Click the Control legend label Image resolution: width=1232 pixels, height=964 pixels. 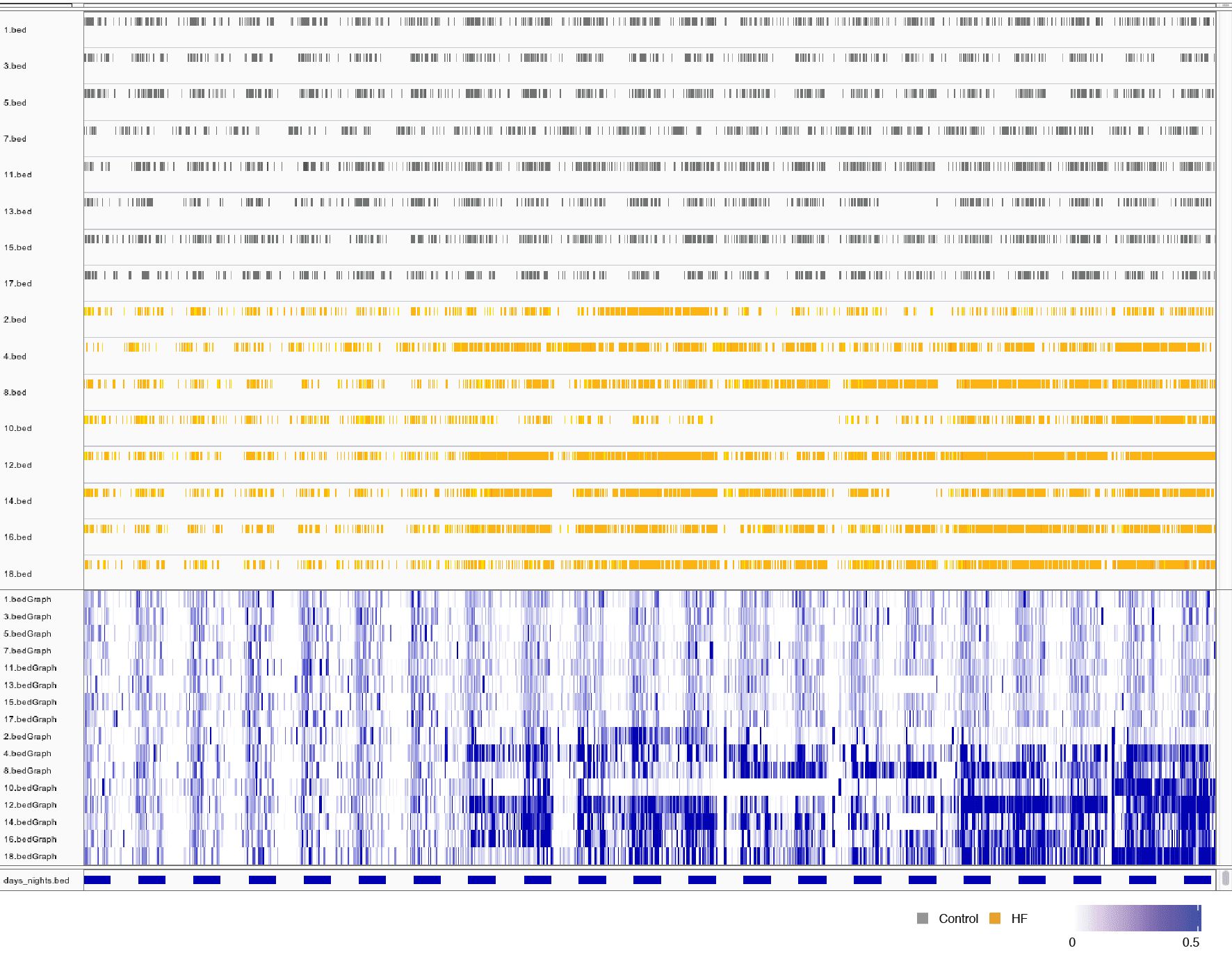tap(958, 919)
